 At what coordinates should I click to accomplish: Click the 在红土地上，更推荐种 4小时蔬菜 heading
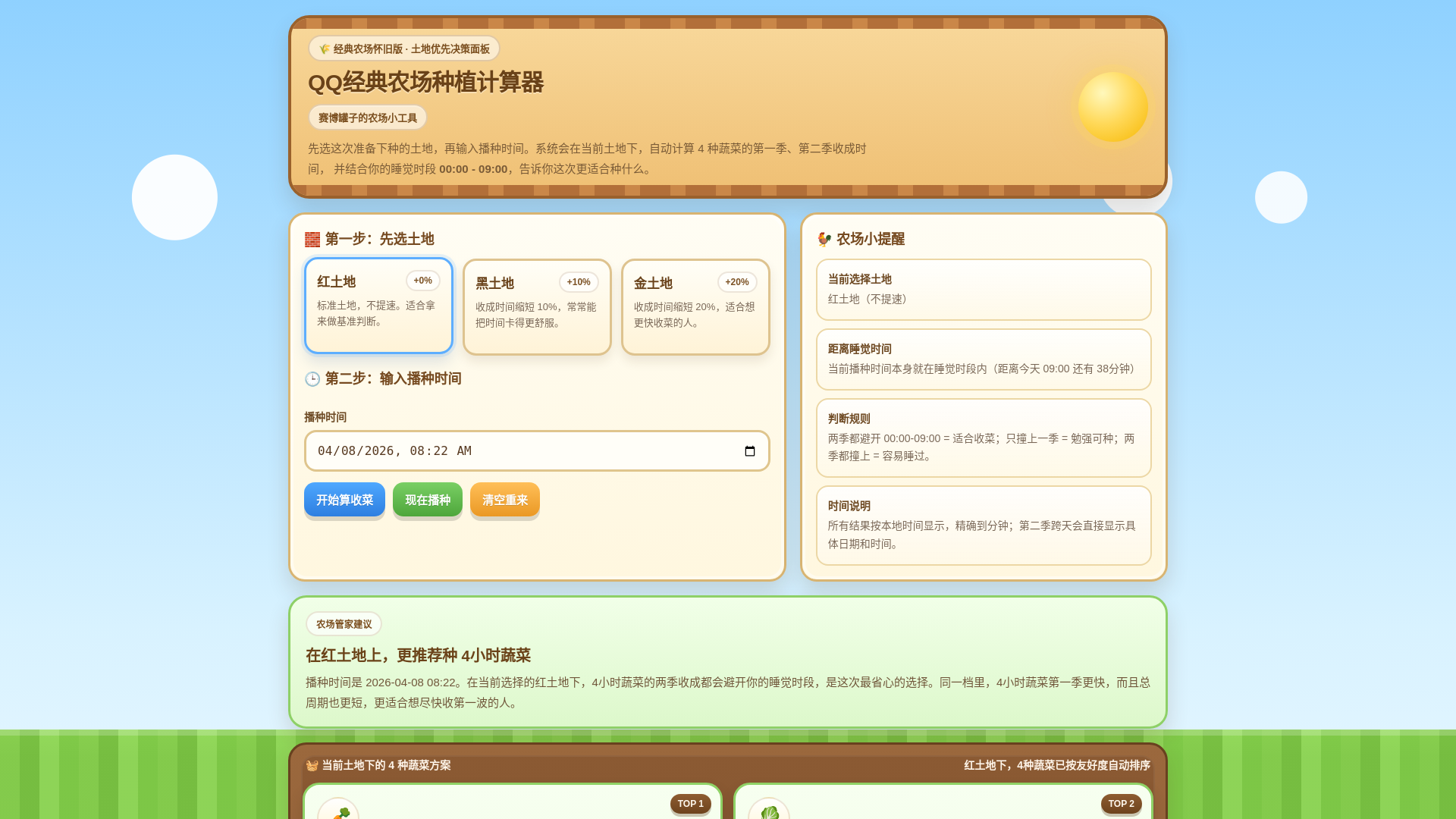point(418,655)
